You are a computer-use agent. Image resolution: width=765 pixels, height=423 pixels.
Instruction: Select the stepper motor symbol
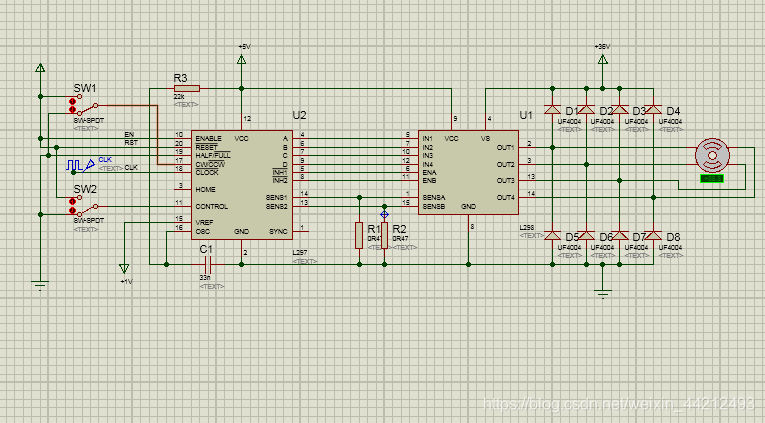click(x=712, y=156)
